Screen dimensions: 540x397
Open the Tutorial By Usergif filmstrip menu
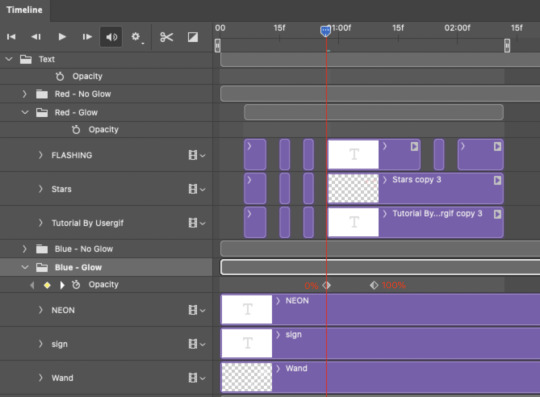197,223
